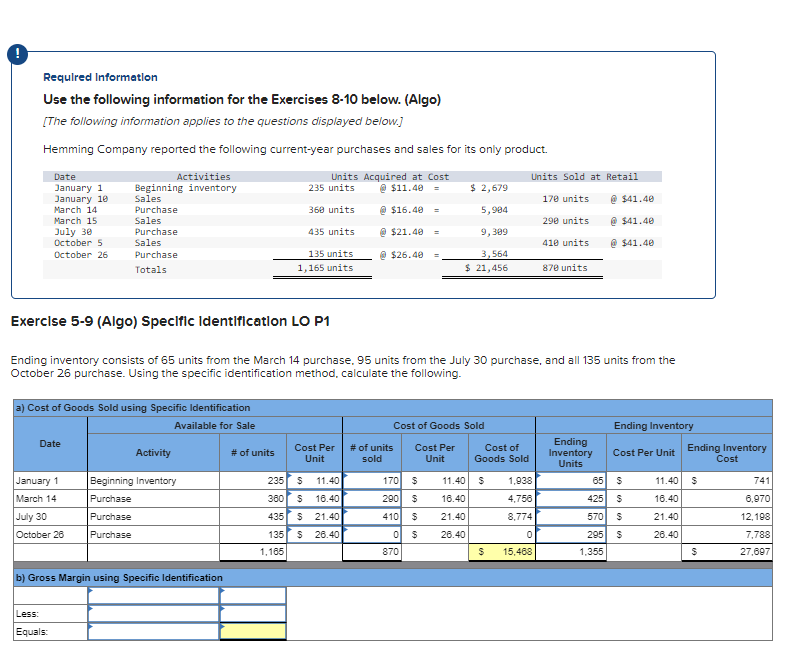The image size is (802, 652).
Task: Edit October 26 cost per unit 26.40
Action: point(314,534)
